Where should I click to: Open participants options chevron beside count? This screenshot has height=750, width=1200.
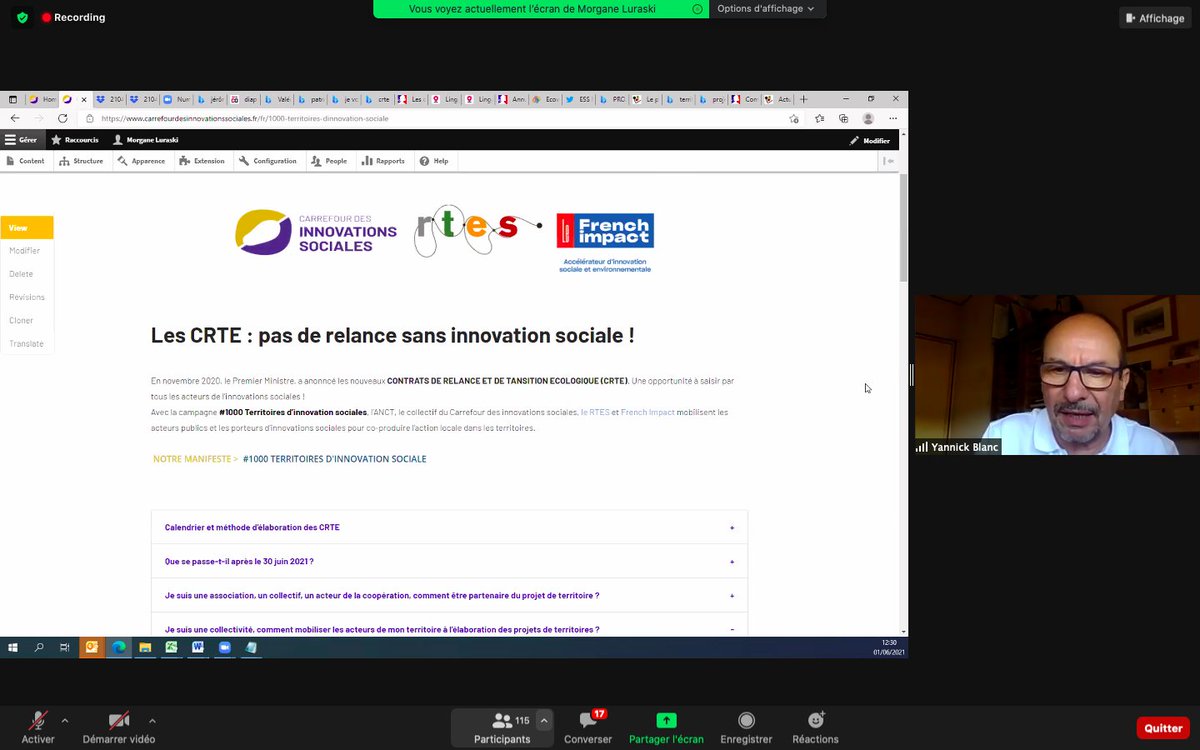[x=544, y=720]
